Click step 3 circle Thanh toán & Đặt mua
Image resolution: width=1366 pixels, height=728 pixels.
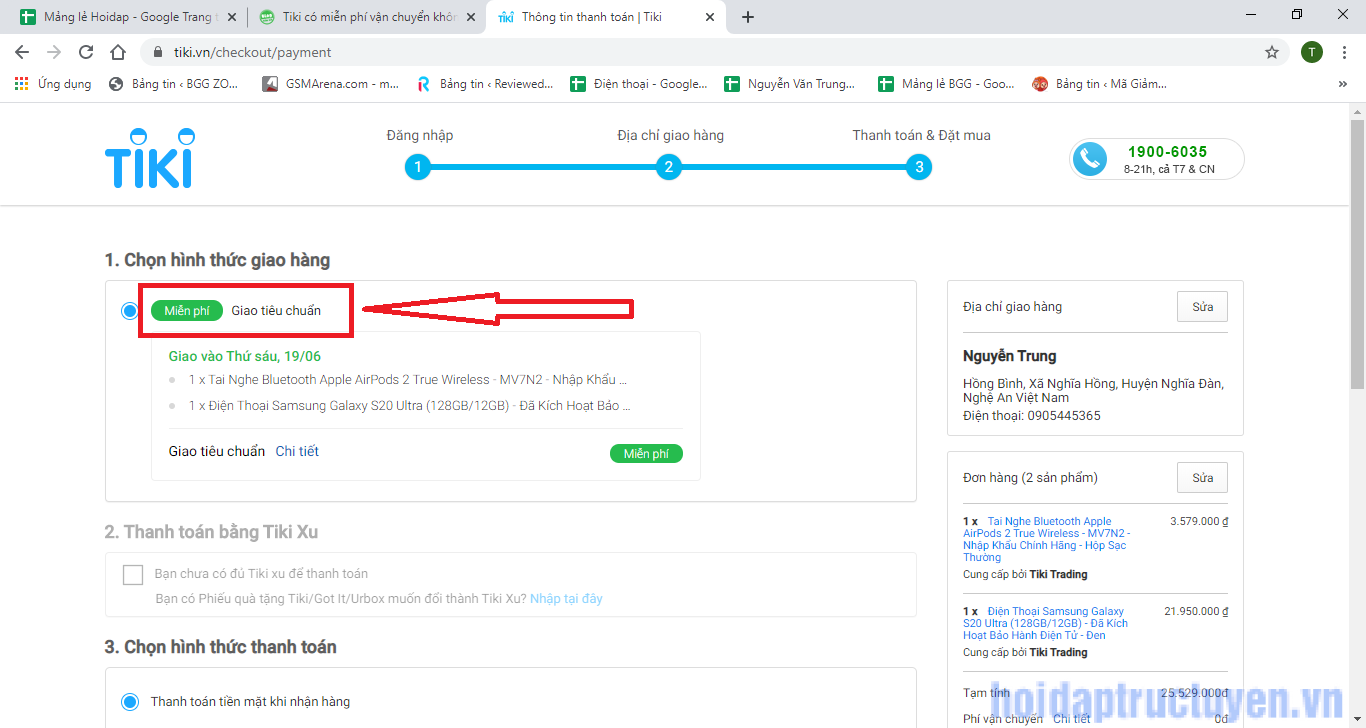[x=920, y=167]
